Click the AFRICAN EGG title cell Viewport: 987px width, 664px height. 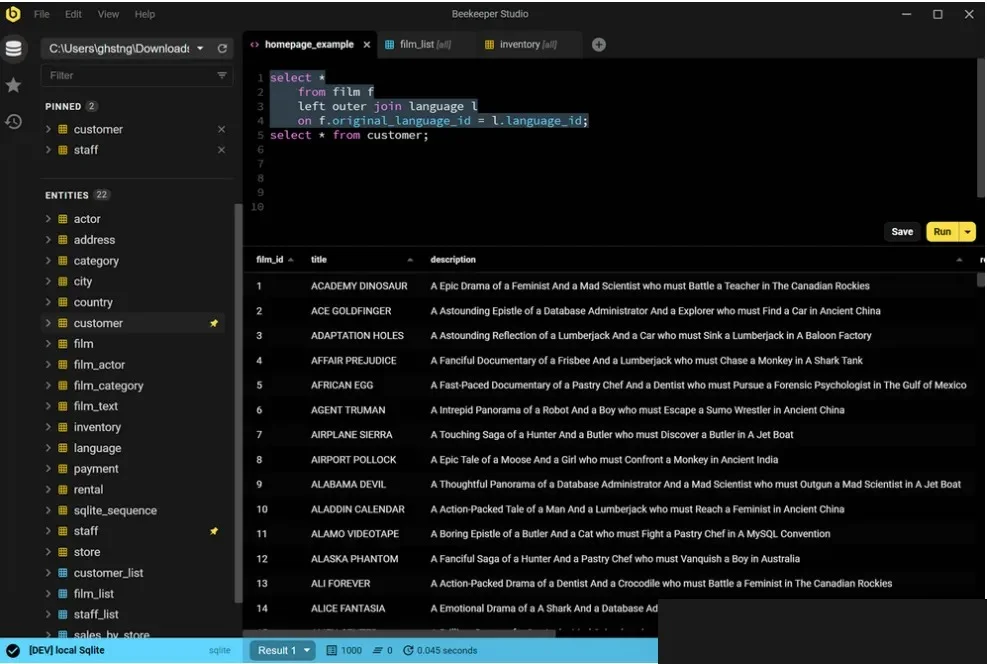coord(342,385)
